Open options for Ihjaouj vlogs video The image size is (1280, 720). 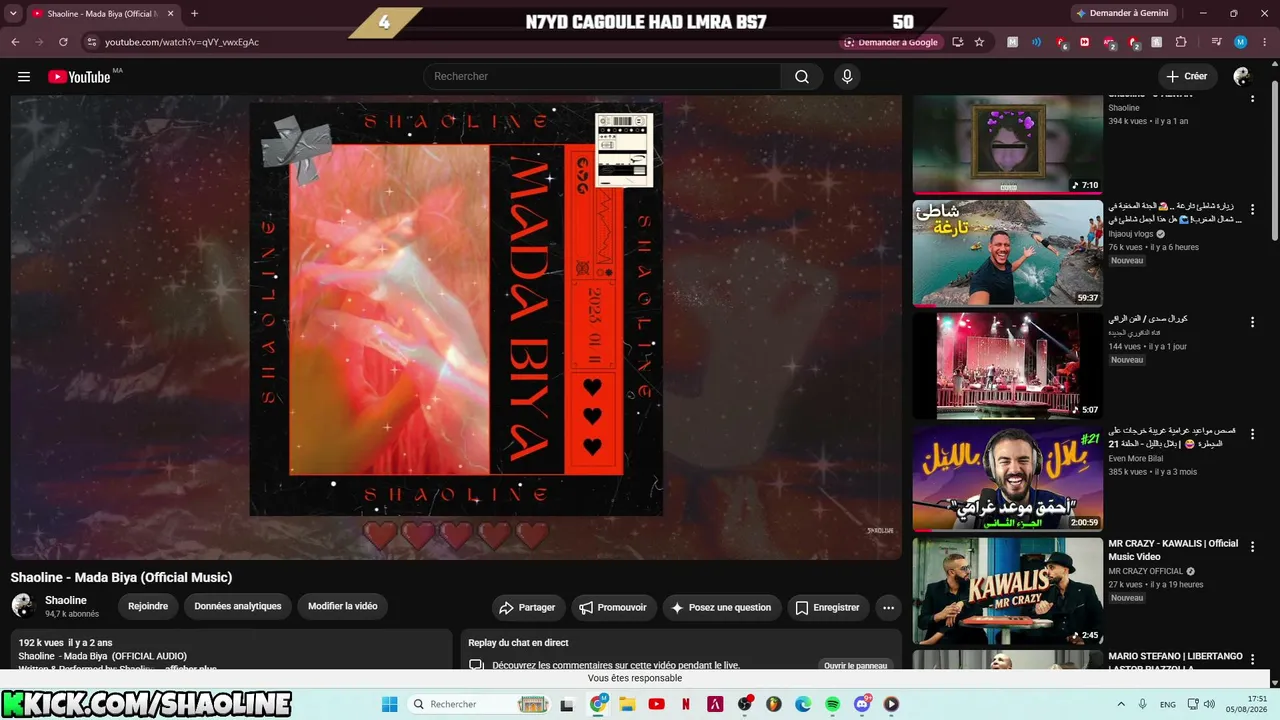click(x=1252, y=210)
